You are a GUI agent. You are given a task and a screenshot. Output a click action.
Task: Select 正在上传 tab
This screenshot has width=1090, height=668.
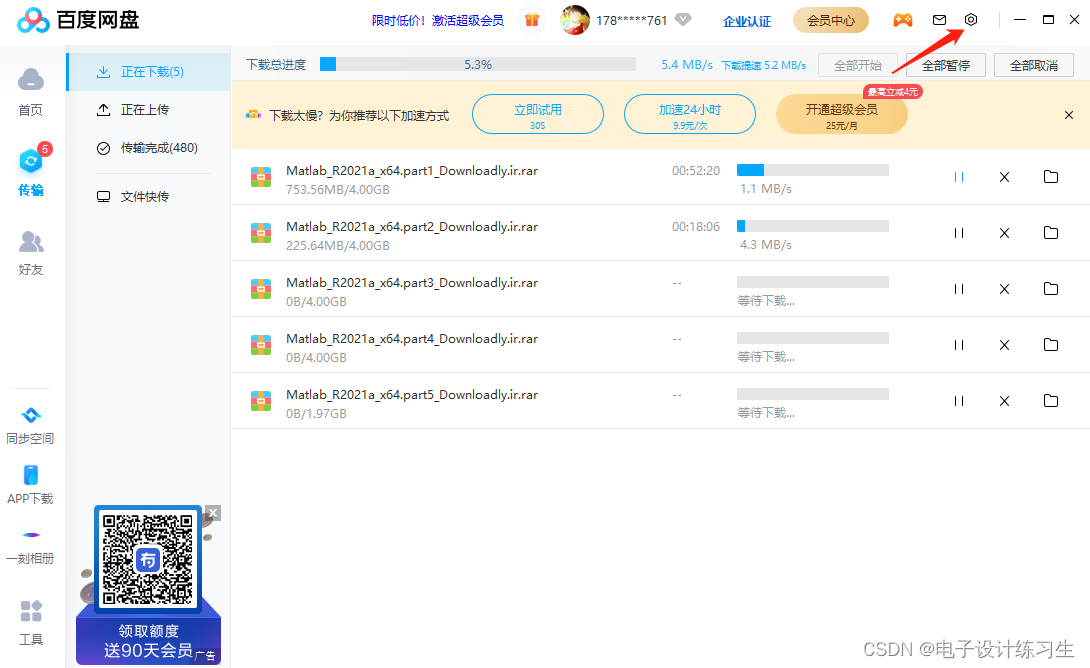(149, 110)
